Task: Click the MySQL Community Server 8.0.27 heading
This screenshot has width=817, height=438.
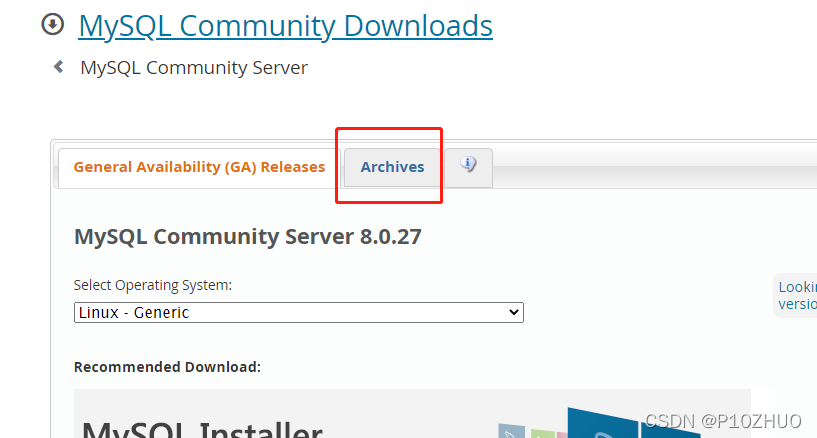Action: tap(247, 236)
